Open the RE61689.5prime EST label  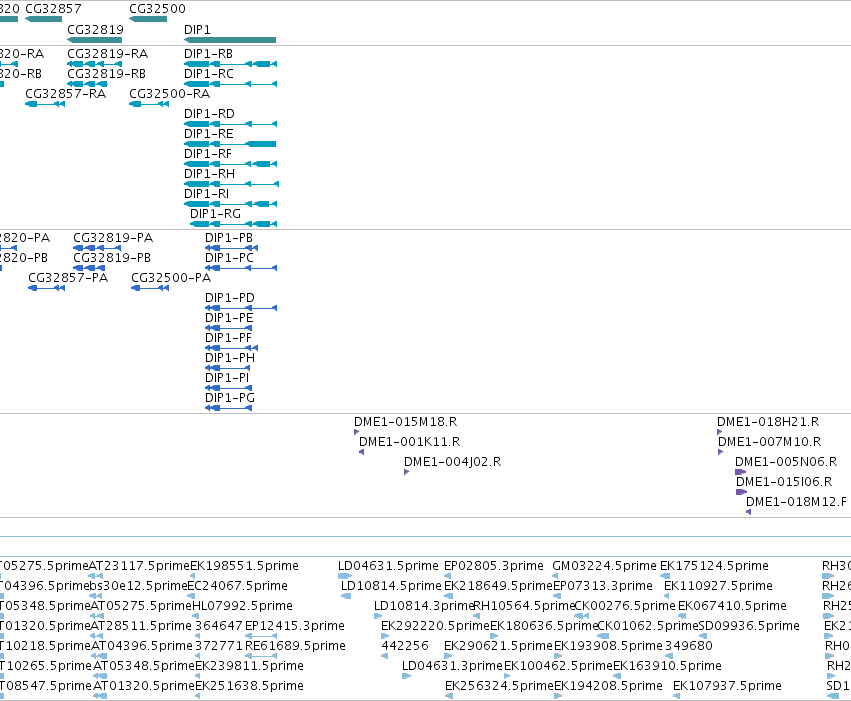pos(295,647)
